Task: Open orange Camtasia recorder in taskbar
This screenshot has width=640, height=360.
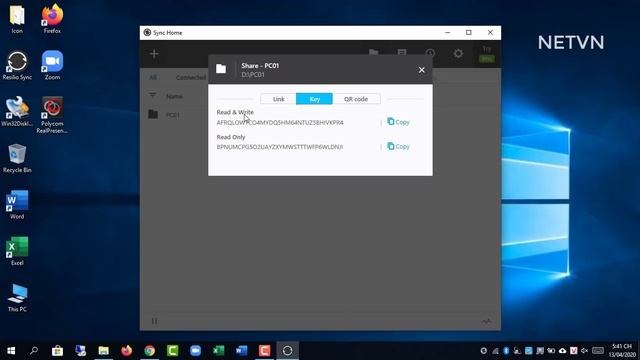Action: tap(264, 351)
